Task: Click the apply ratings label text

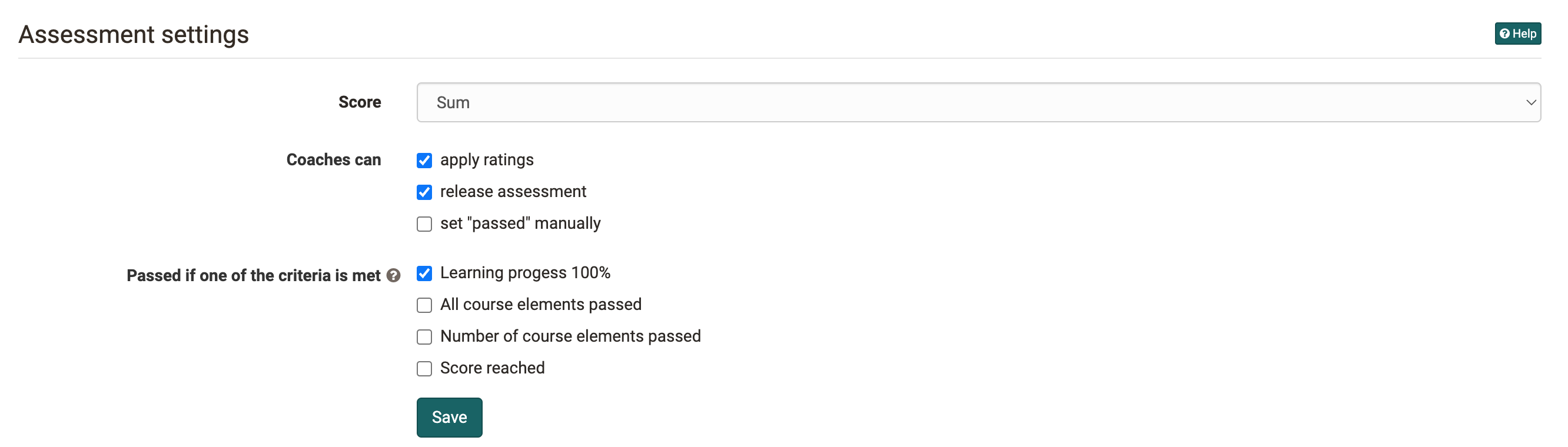Action: point(486,160)
